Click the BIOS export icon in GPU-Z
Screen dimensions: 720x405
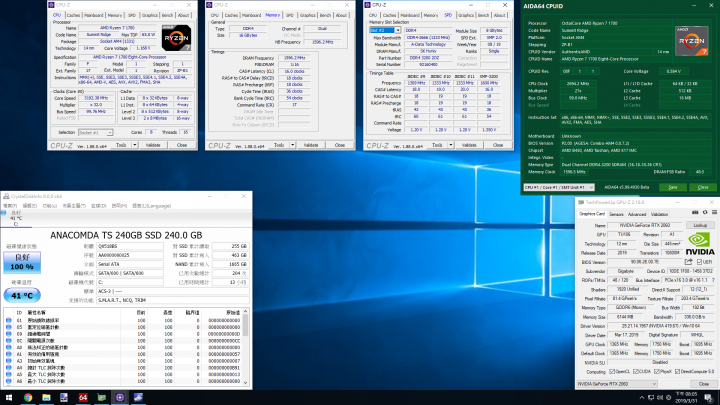tap(688, 262)
